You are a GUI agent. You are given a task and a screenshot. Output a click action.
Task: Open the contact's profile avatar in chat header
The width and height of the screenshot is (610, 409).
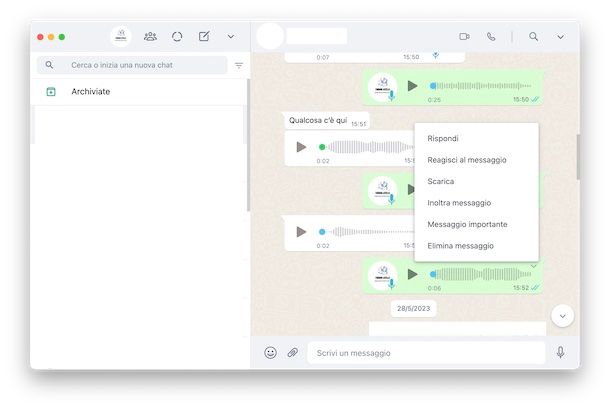[270, 36]
